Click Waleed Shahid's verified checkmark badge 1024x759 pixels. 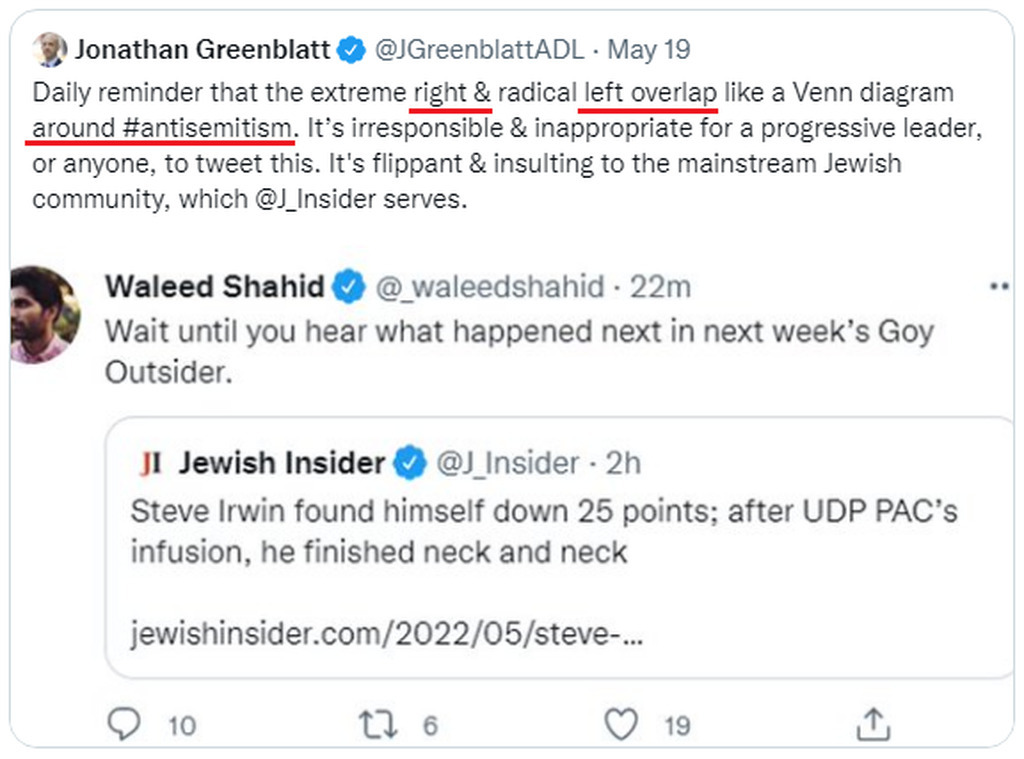pos(349,286)
